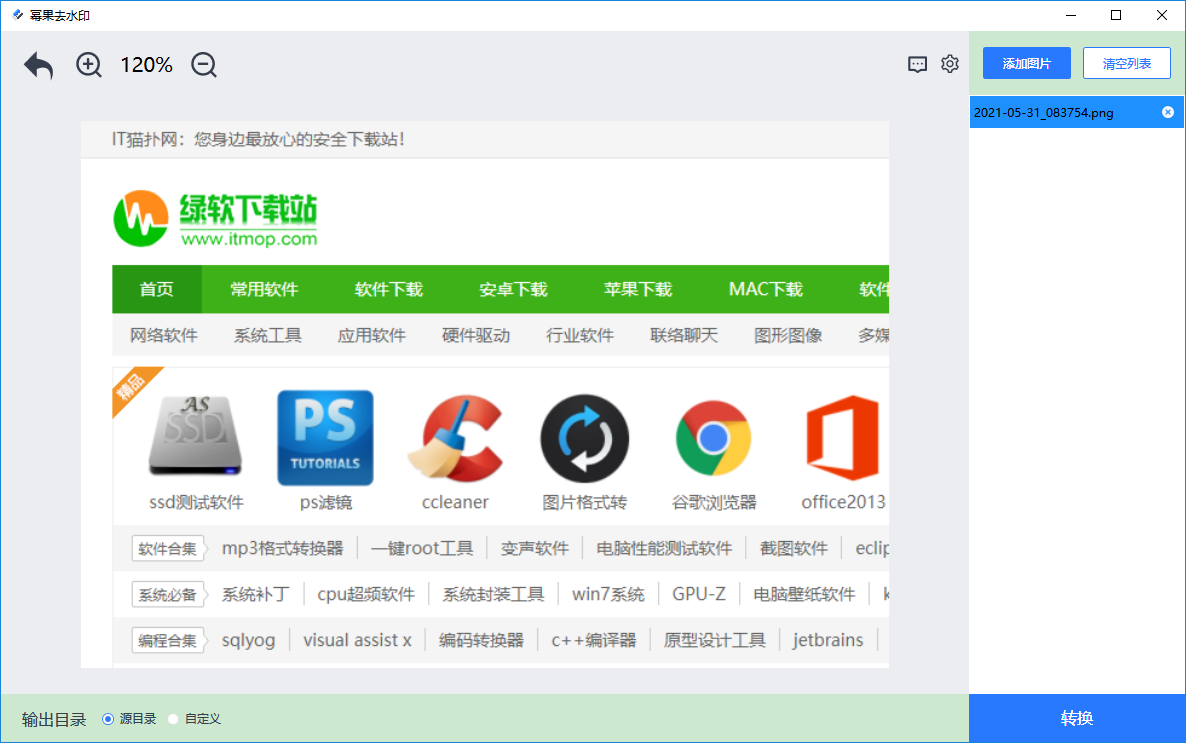Open settings via the gear icon
The image size is (1186, 743).
tap(950, 64)
